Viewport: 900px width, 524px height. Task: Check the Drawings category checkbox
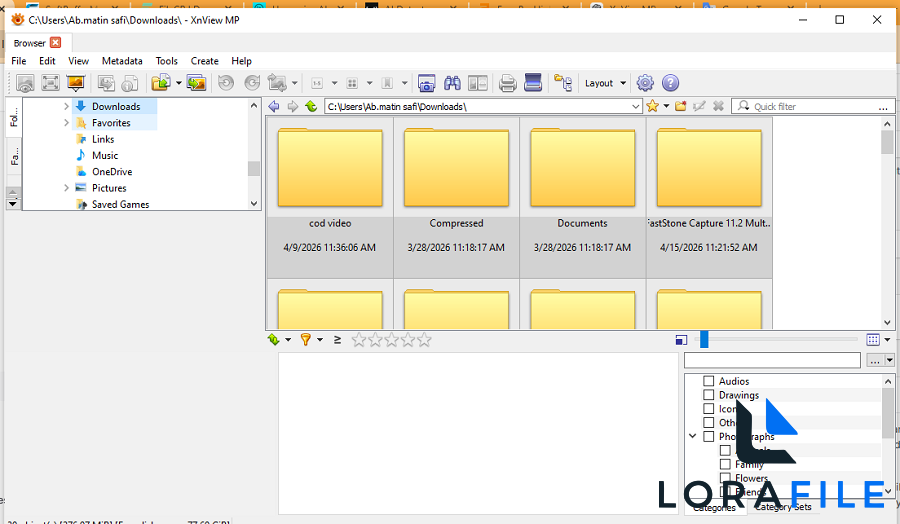709,395
